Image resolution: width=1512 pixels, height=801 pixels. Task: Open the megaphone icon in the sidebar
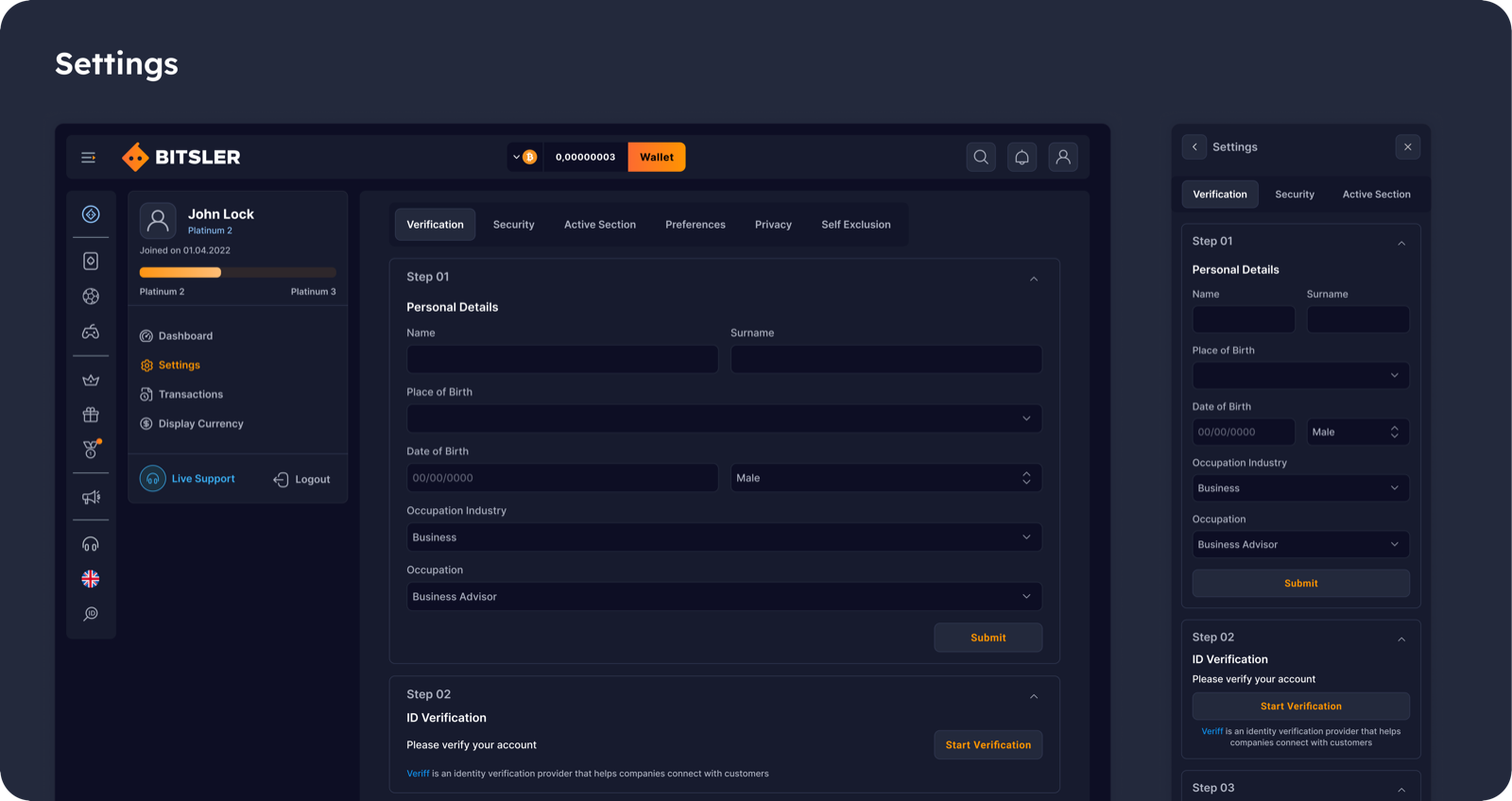[x=91, y=497]
